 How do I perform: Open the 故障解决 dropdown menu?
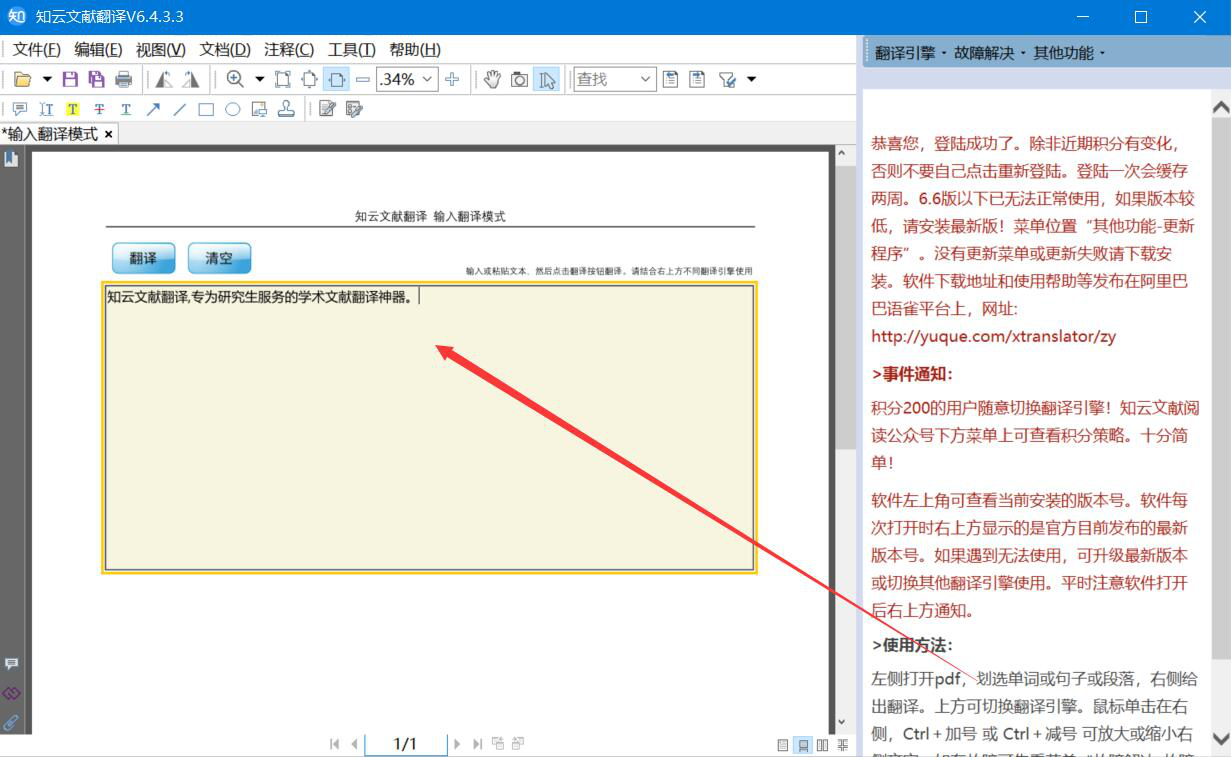989,53
